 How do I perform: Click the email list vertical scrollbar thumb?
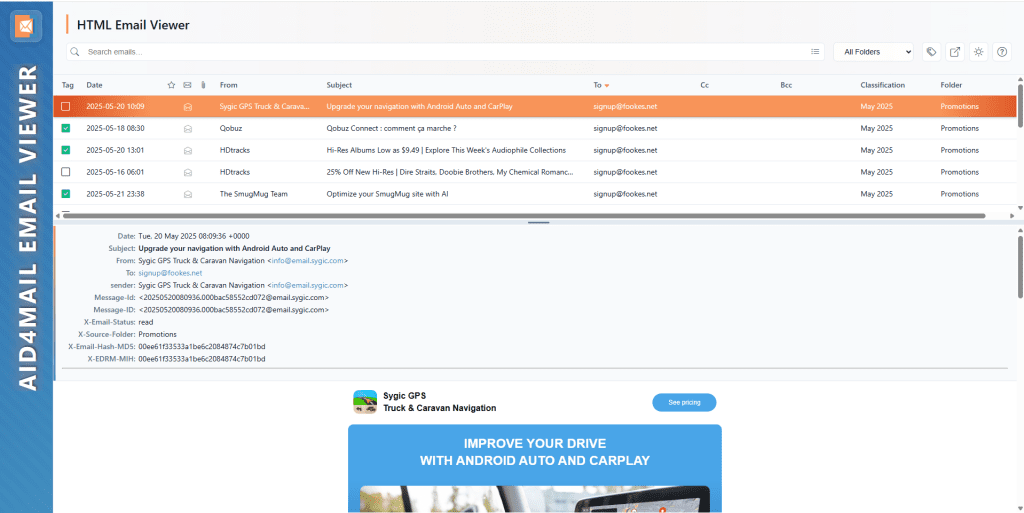(x=1020, y=104)
